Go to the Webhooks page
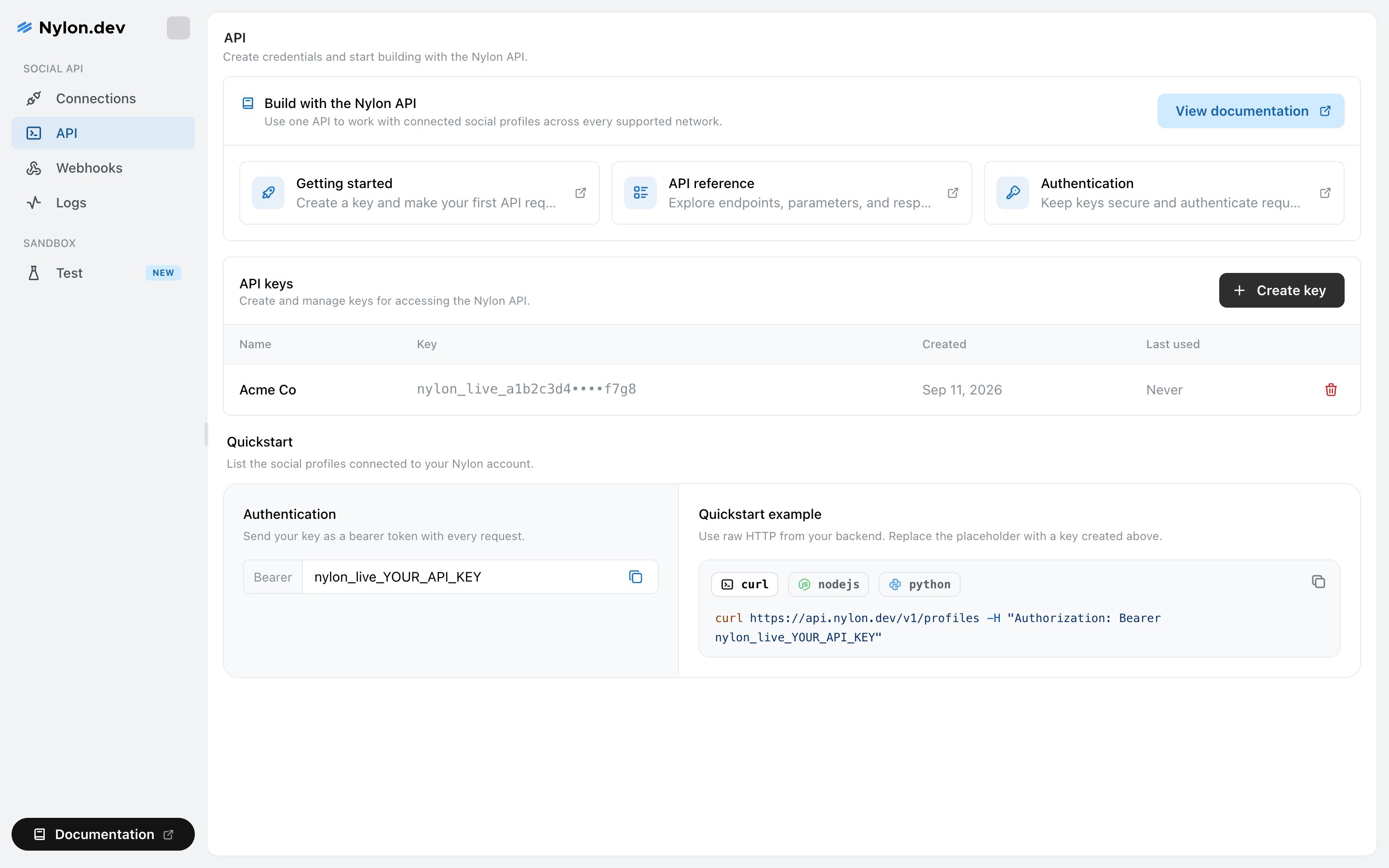This screenshot has height=868, width=1389. [103, 168]
